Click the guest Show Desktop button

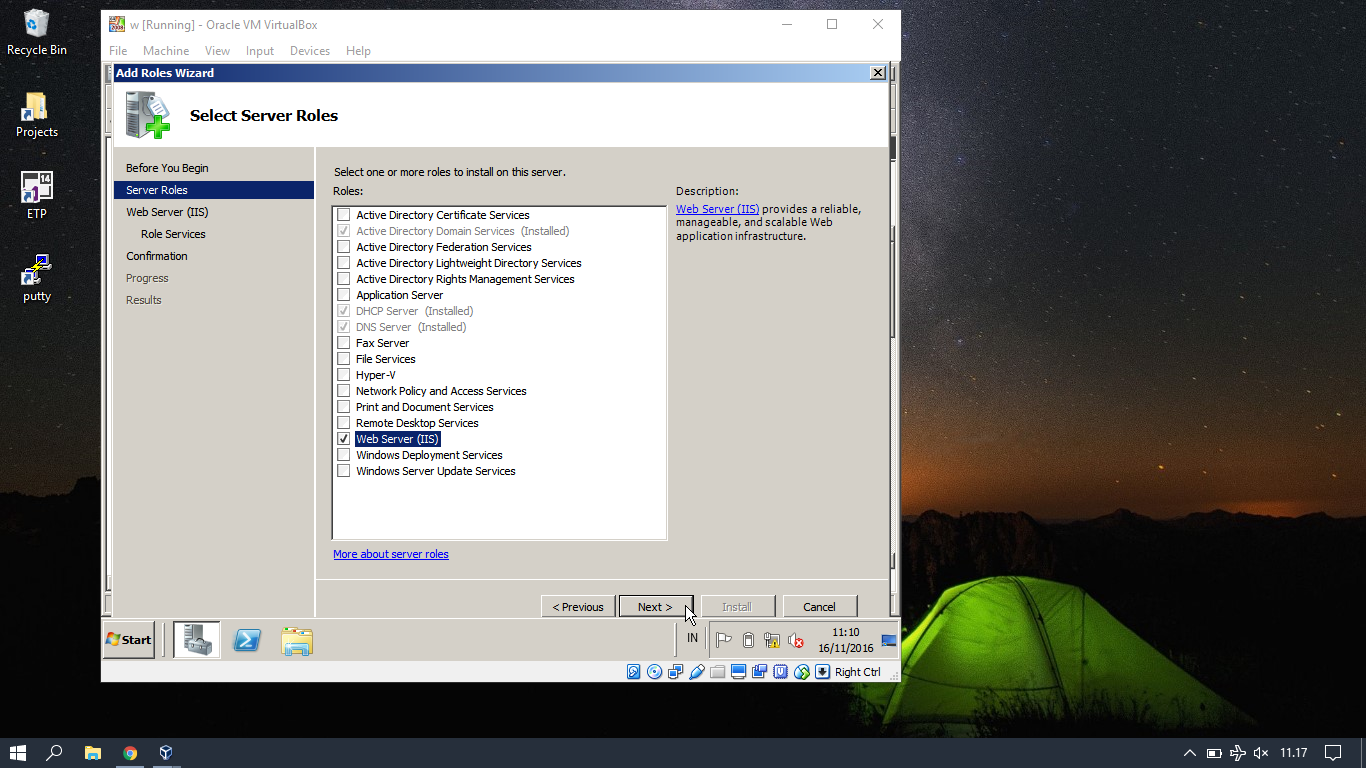pos(889,641)
